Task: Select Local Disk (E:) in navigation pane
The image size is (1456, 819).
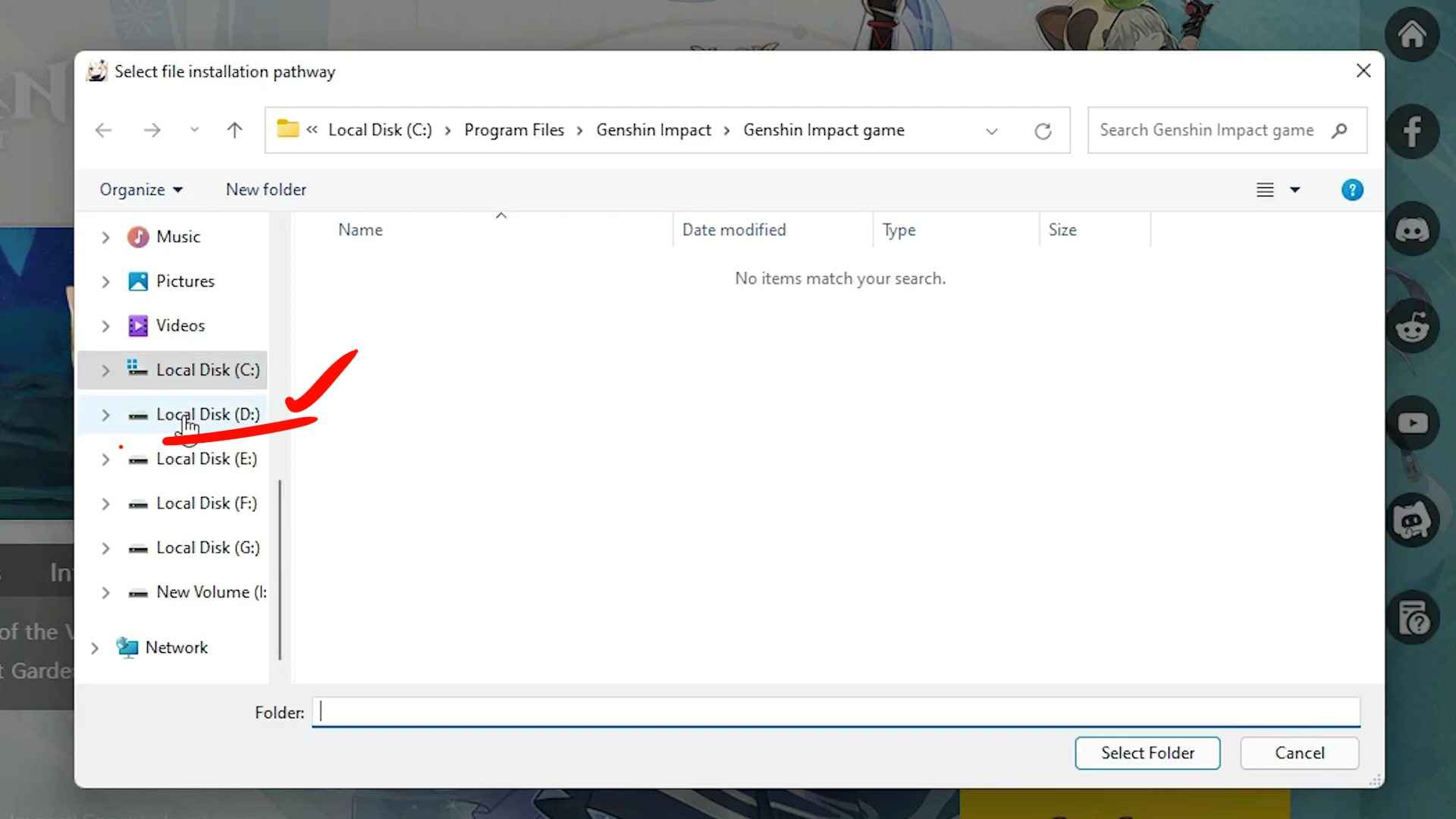Action: point(206,459)
